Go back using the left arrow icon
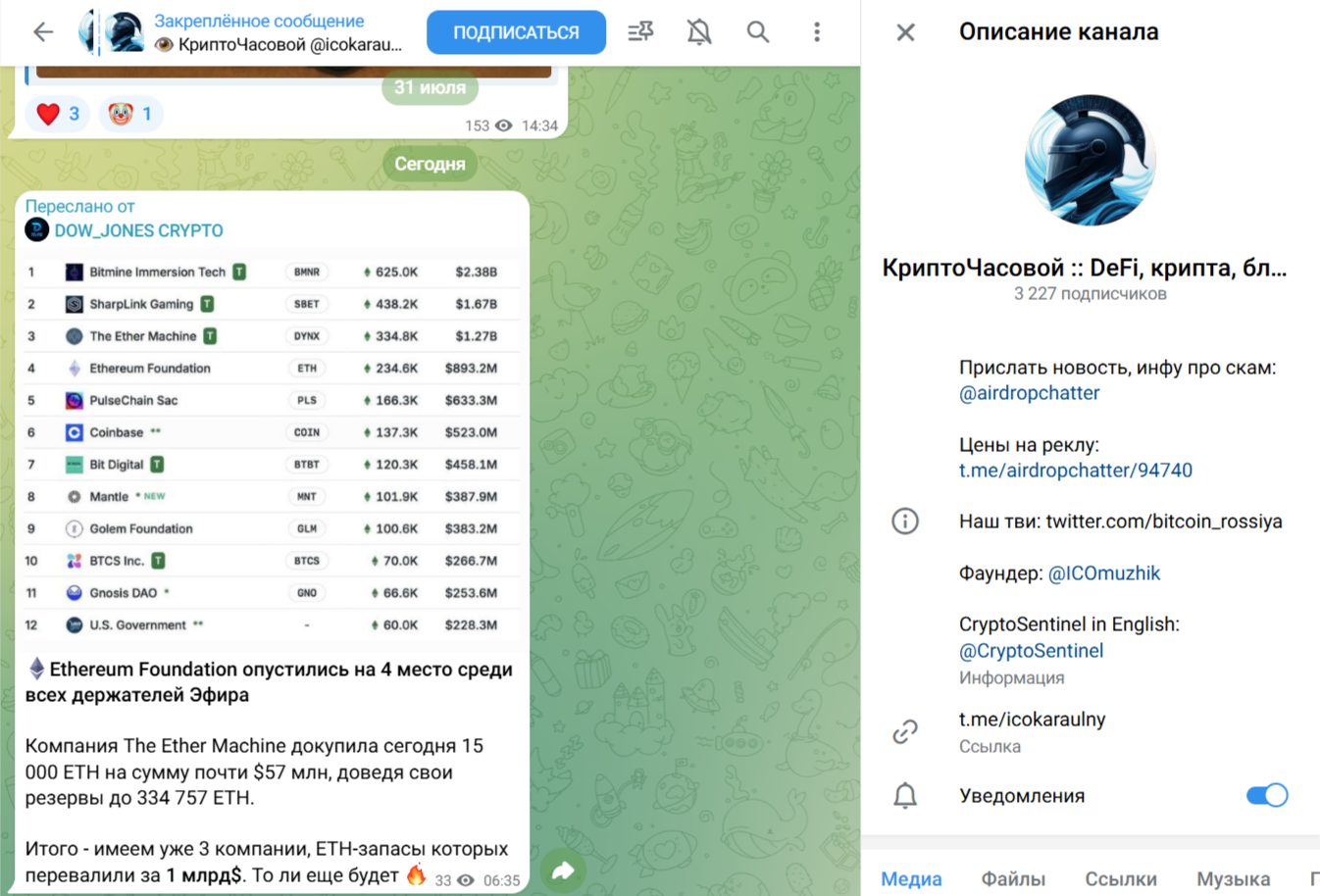Screen dimensions: 1320x896 pos(43,32)
